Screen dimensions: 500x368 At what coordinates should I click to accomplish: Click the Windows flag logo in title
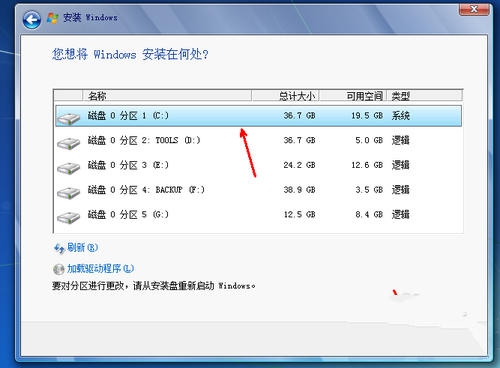tap(52, 18)
